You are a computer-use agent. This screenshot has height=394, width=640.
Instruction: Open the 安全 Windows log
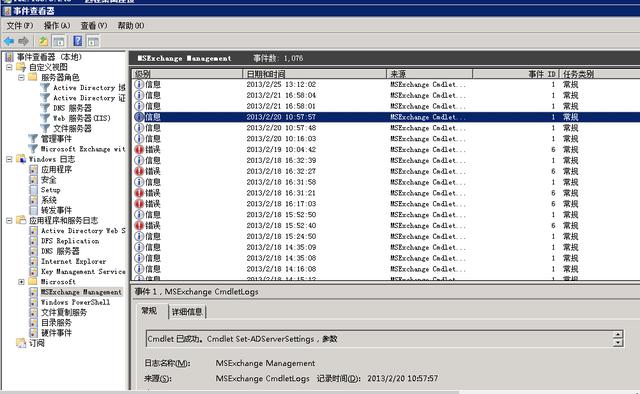pyautogui.click(x=49, y=180)
